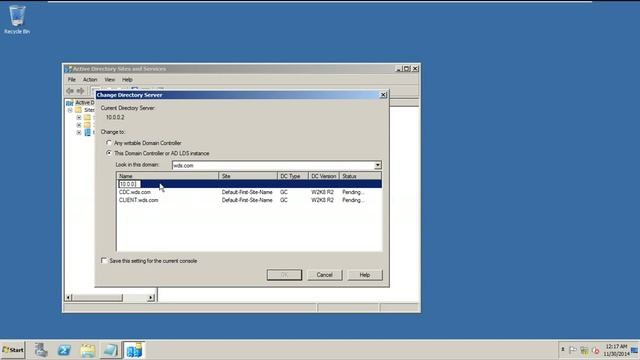Screen dimensions: 640x360
Task: Open the File menu
Action: (x=72, y=80)
